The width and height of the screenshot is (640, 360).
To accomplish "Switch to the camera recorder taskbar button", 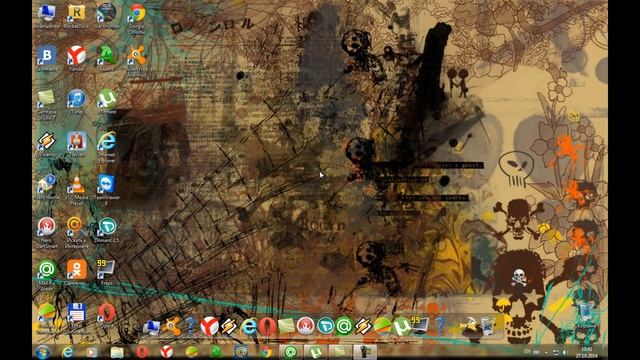I will point(365,352).
